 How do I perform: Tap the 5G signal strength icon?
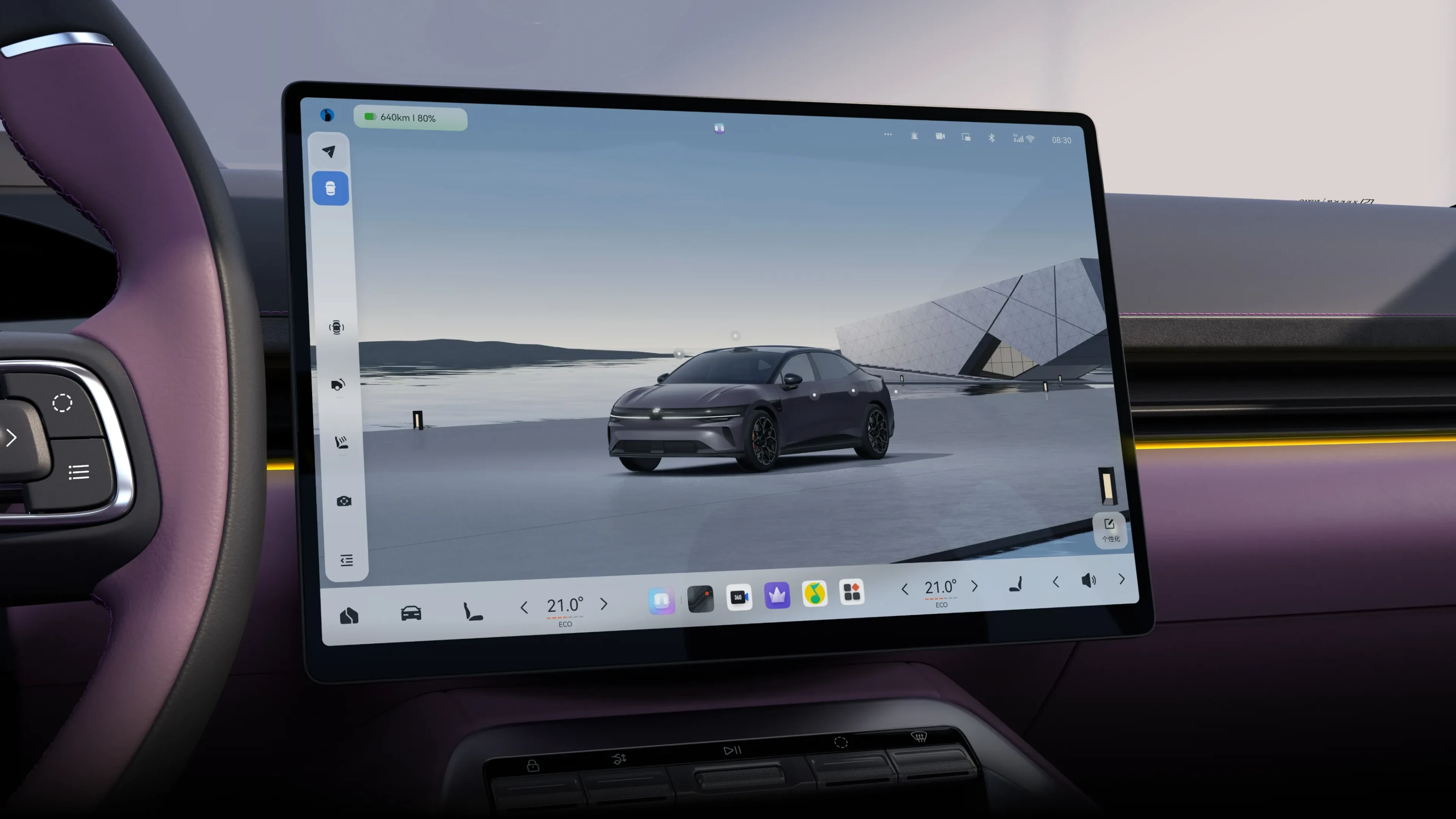pos(1018,138)
